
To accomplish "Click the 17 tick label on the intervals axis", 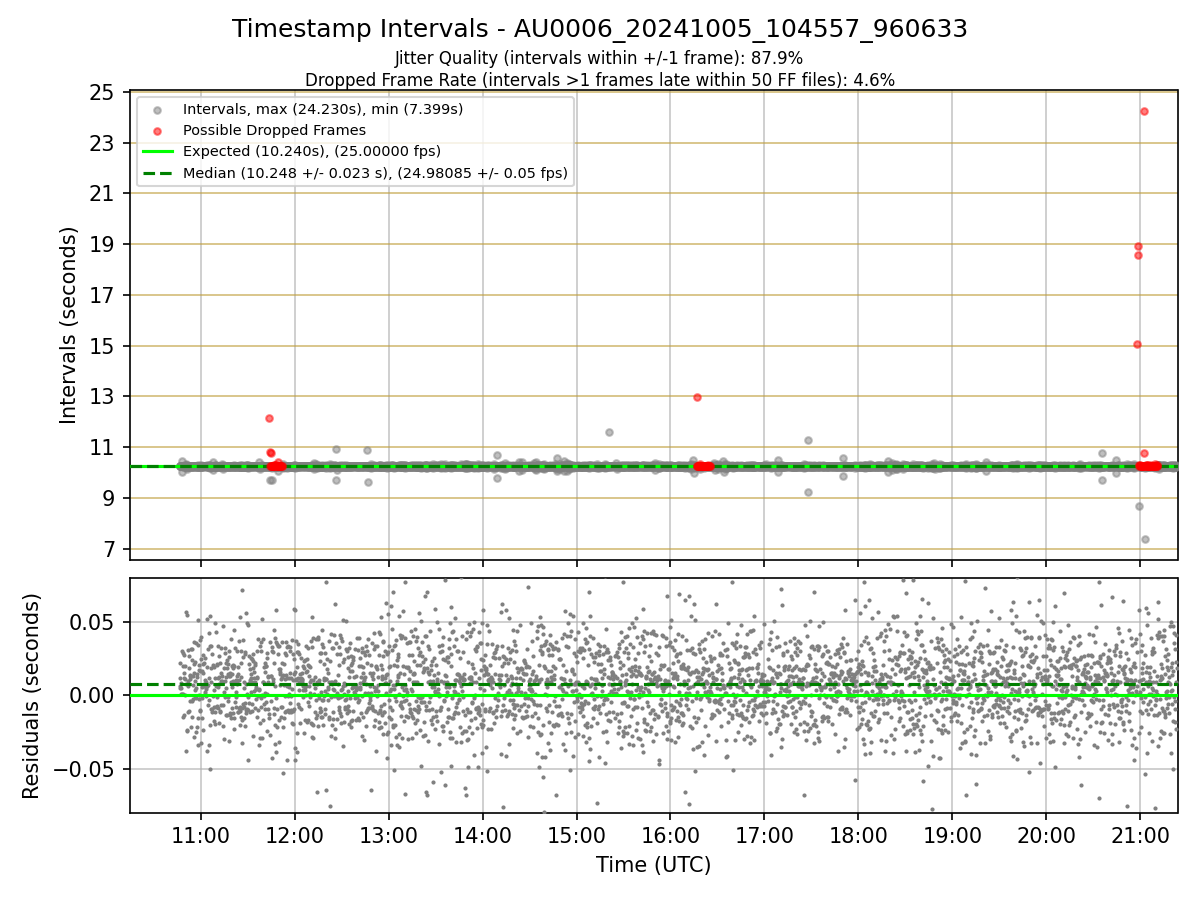I will 102,295.
